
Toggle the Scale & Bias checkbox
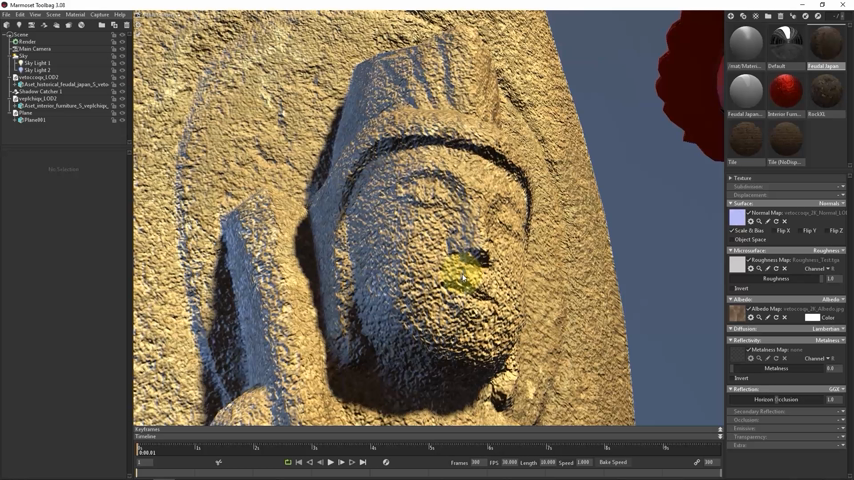(731, 231)
